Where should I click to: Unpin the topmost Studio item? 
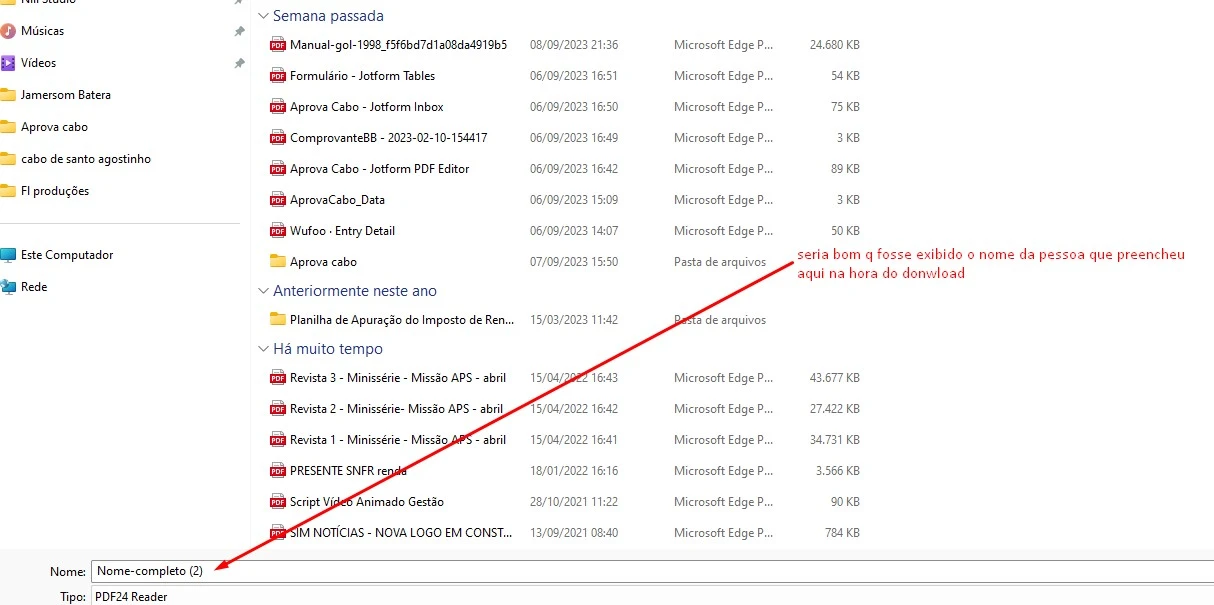[238, 3]
